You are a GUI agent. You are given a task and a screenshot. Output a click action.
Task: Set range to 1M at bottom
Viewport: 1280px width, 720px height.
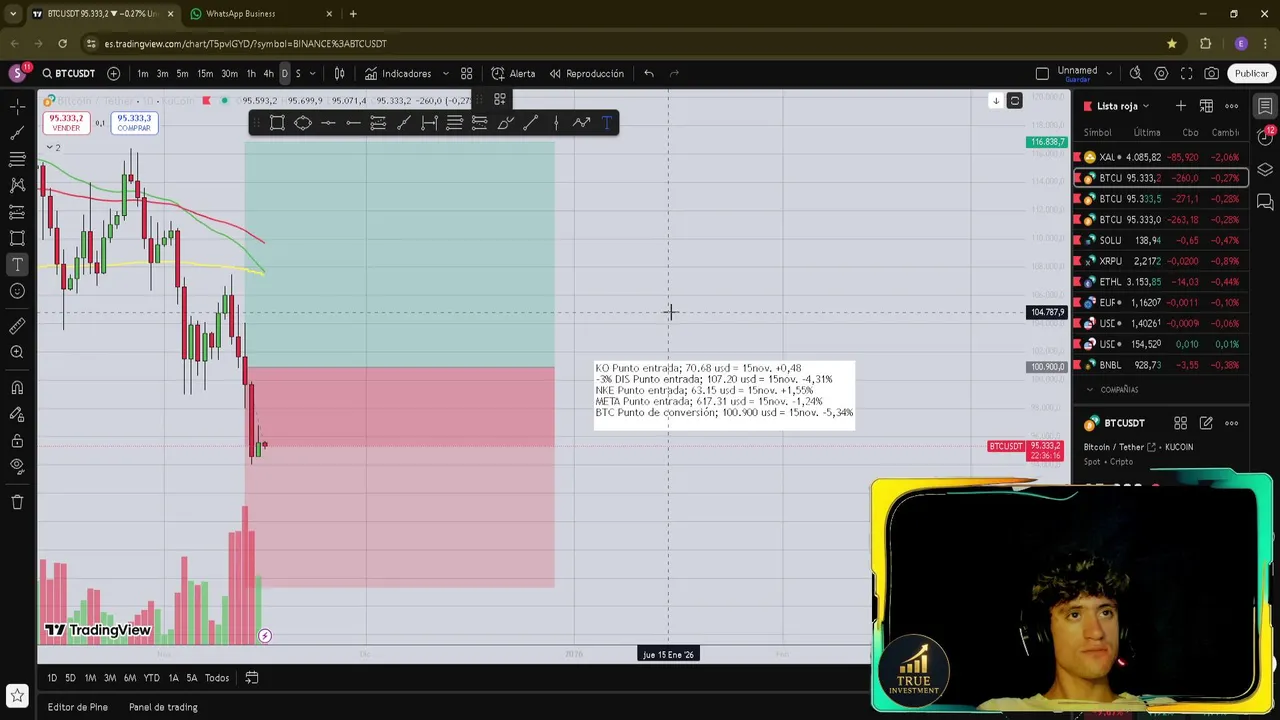point(90,678)
